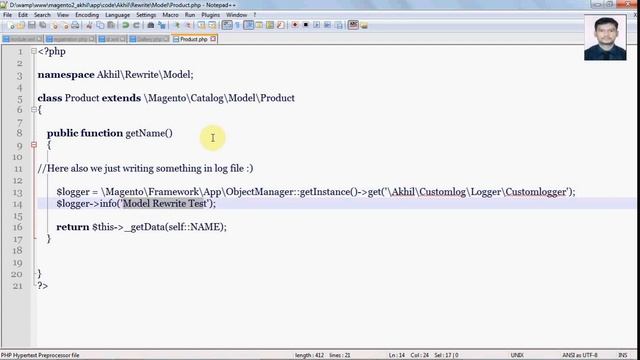Screen dimensions: 640x360
Task: Toggle Show All Characters paragraph icon
Action: click(237, 25)
